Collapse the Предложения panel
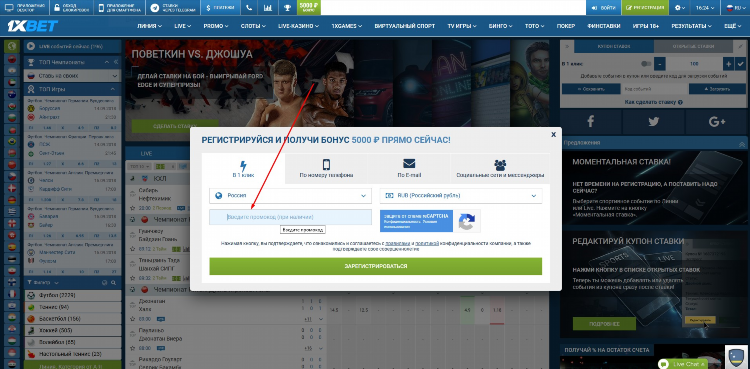Screen dimensions: 750x369 pyautogui.click(x=742, y=143)
